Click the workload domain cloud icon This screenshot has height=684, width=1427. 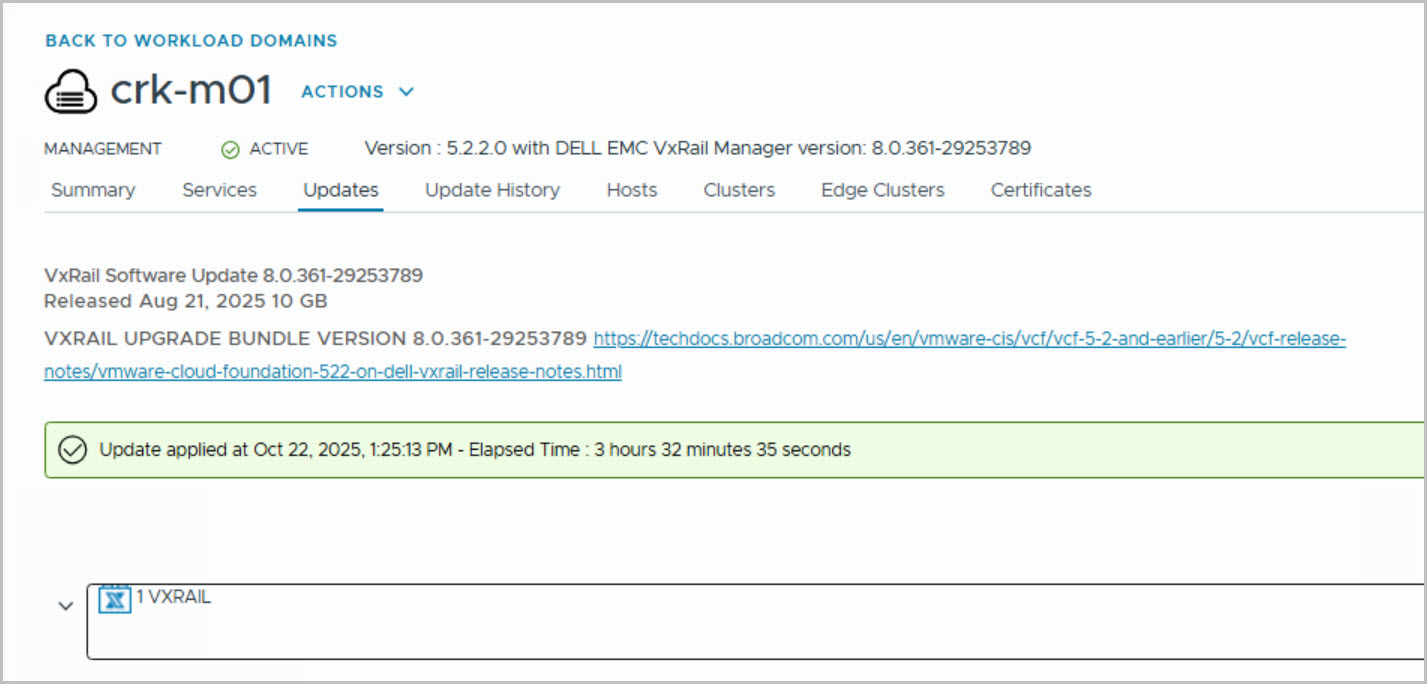71,92
